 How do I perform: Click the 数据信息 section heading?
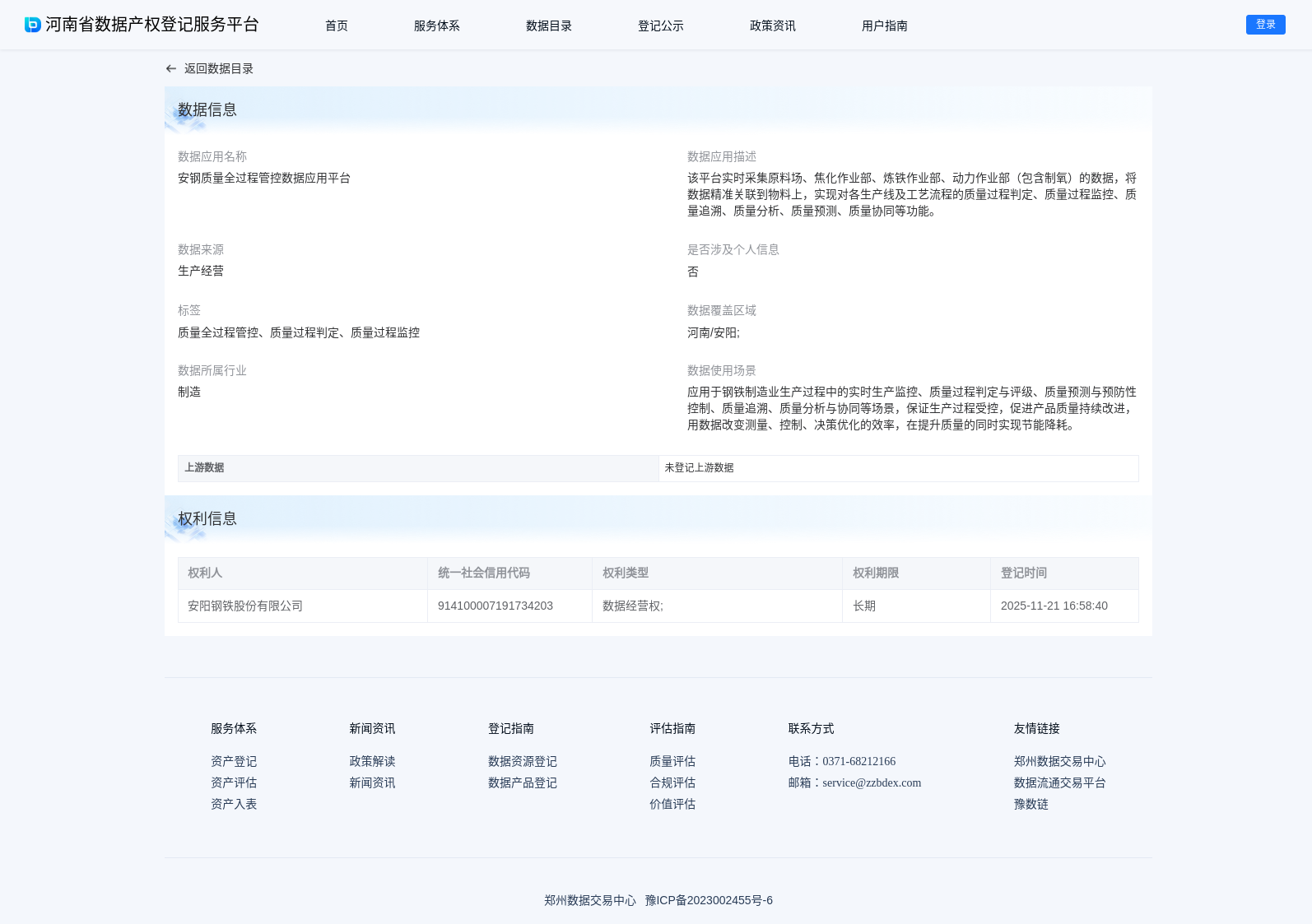(x=207, y=110)
